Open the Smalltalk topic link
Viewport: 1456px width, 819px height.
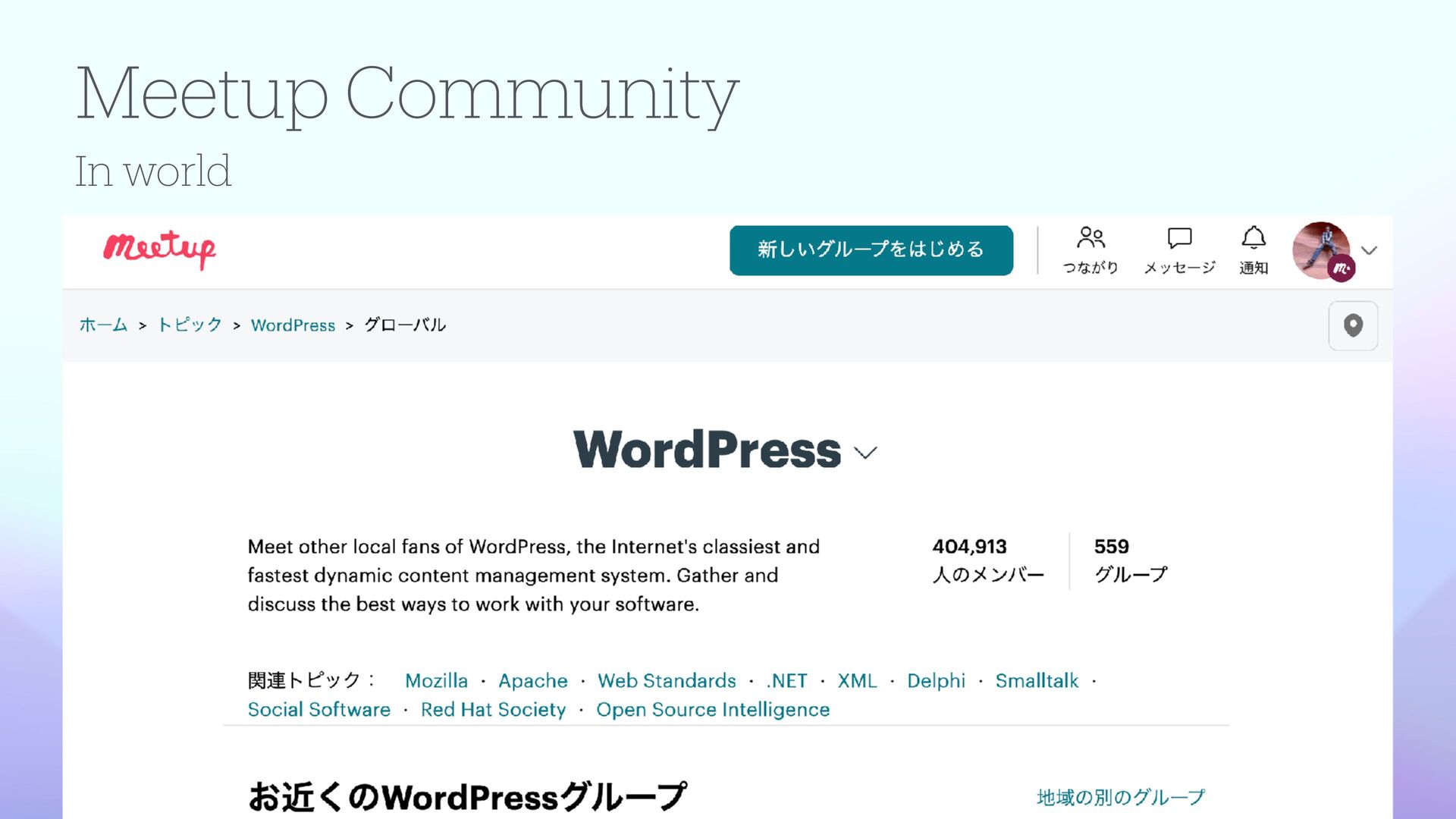click(x=1037, y=681)
